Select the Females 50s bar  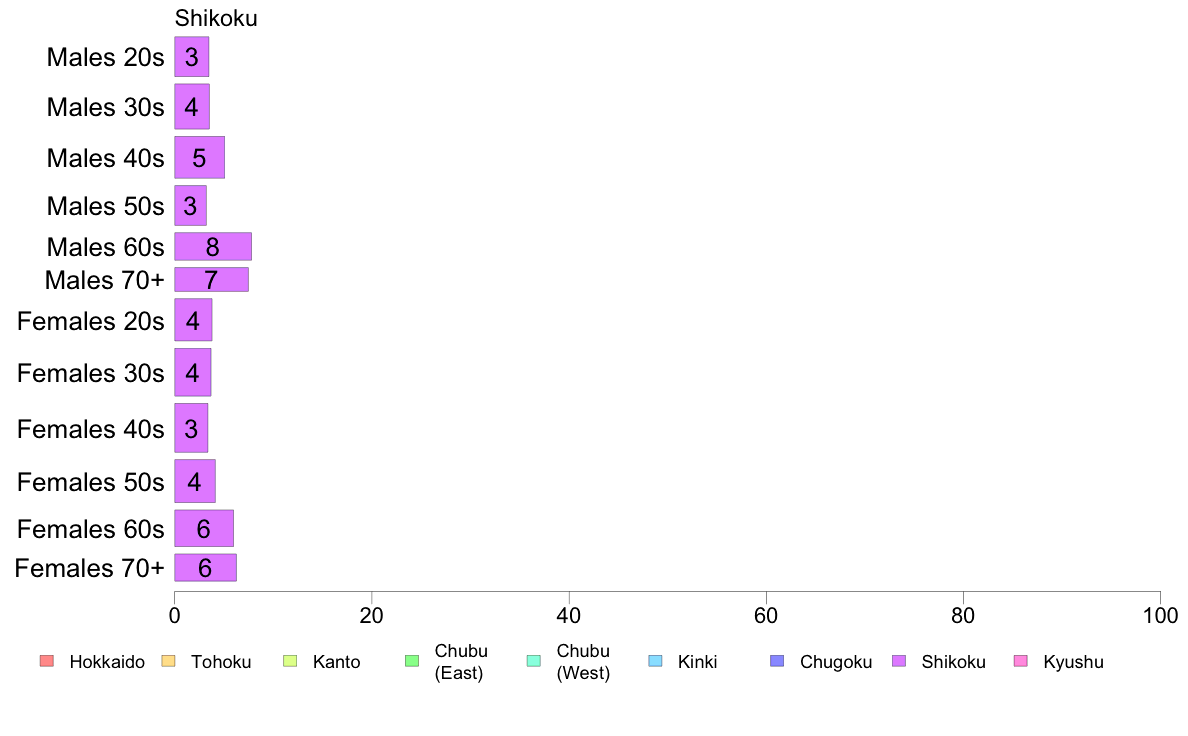(x=195, y=481)
